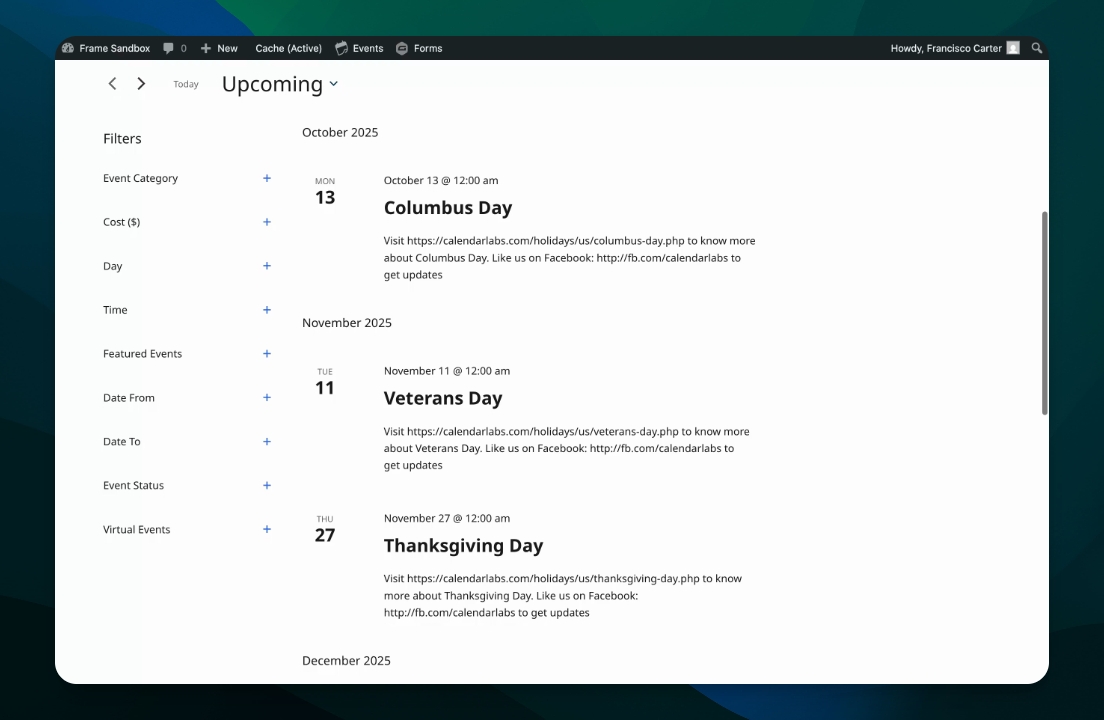The width and height of the screenshot is (1104, 720).
Task: Click the November 27 @ 12:00 am datetime
Action: pyautogui.click(x=446, y=518)
